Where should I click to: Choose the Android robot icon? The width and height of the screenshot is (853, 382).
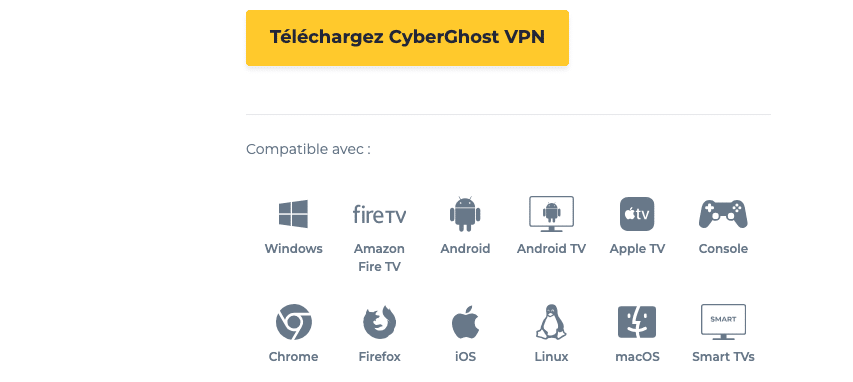(465, 214)
